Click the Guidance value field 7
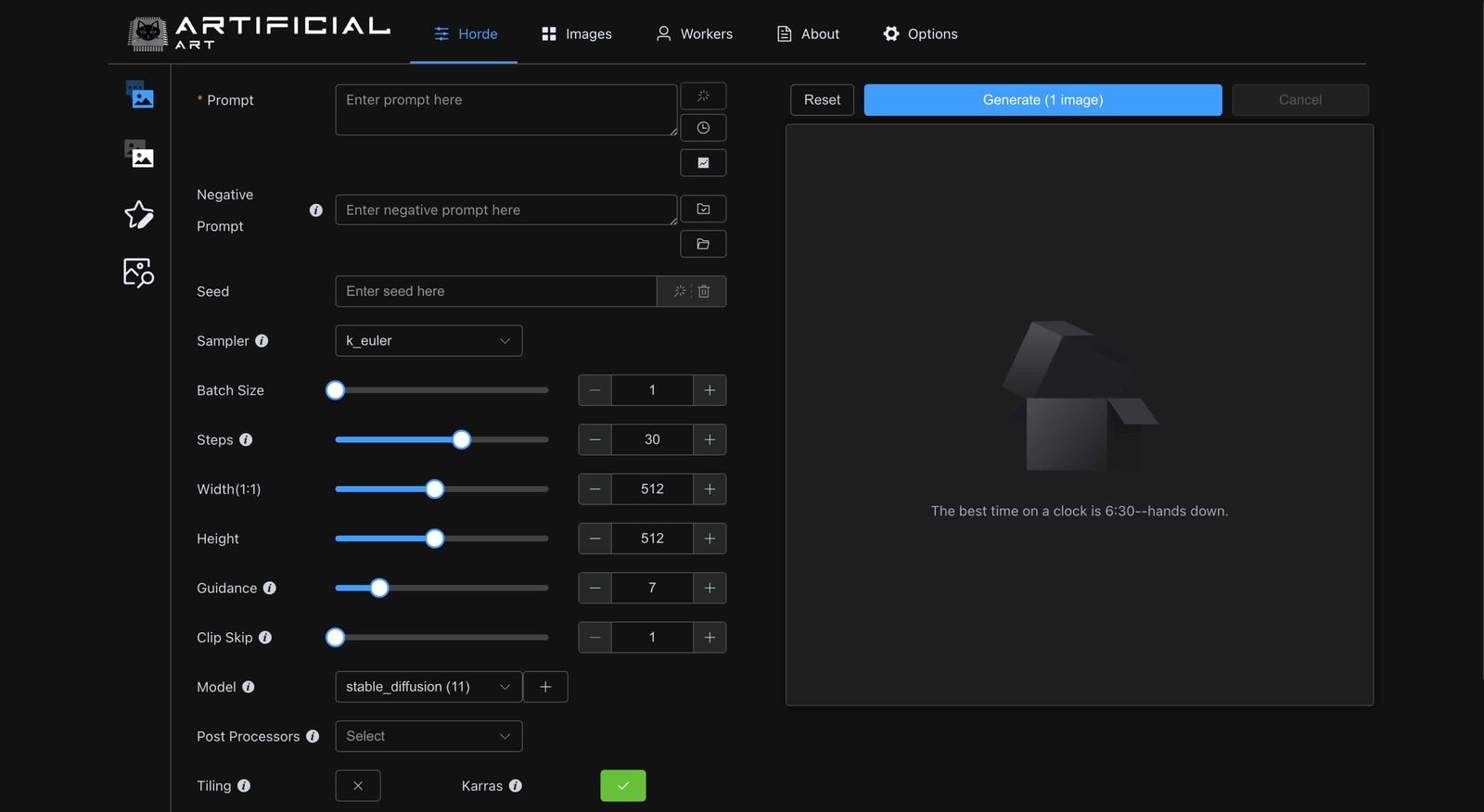Viewport: 1484px width, 812px height. coord(652,589)
